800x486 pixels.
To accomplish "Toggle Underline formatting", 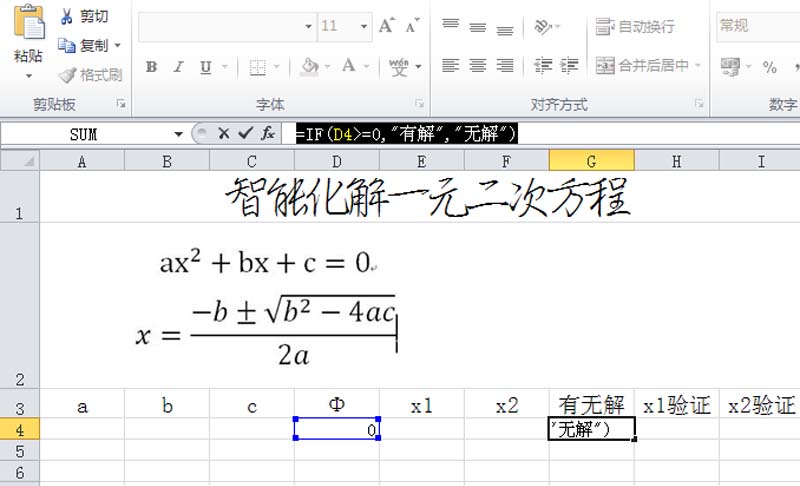I will (x=206, y=67).
